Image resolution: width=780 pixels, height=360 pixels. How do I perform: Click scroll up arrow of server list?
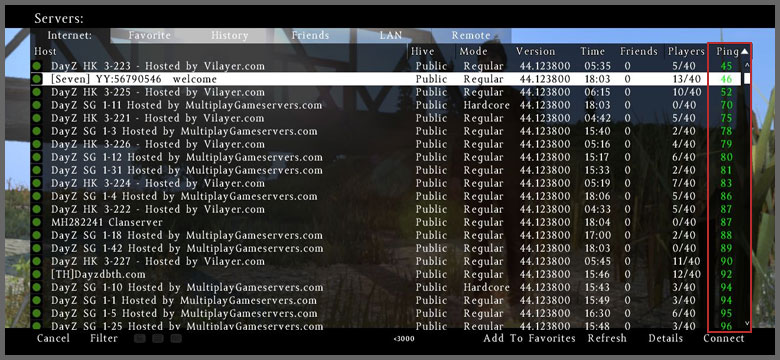tap(747, 65)
